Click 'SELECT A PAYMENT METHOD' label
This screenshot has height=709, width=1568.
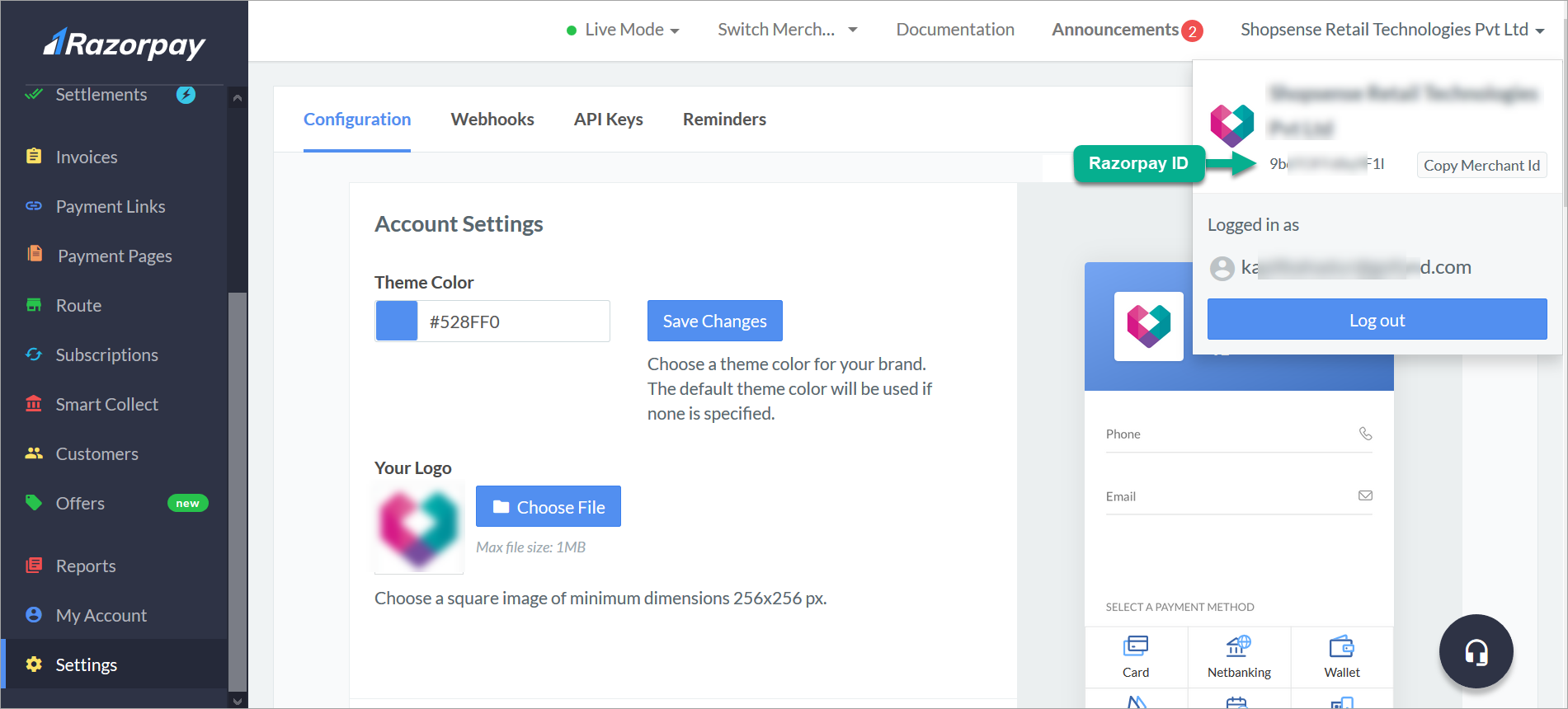point(1180,607)
